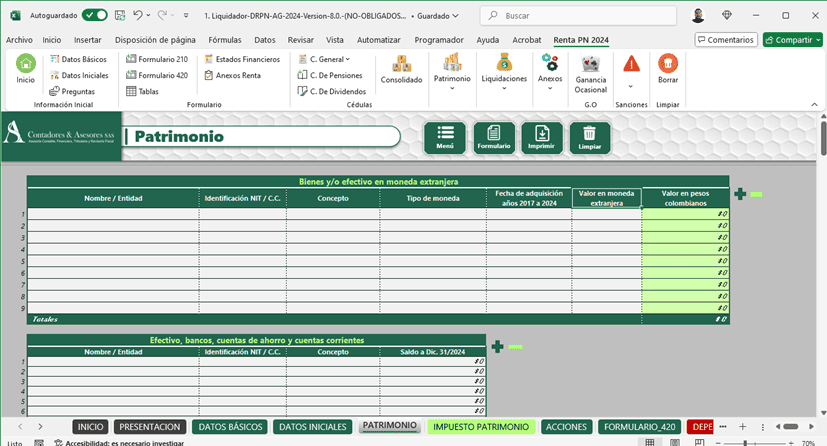
Task: Open the Preguntas ribbon item
Action: (x=72, y=91)
